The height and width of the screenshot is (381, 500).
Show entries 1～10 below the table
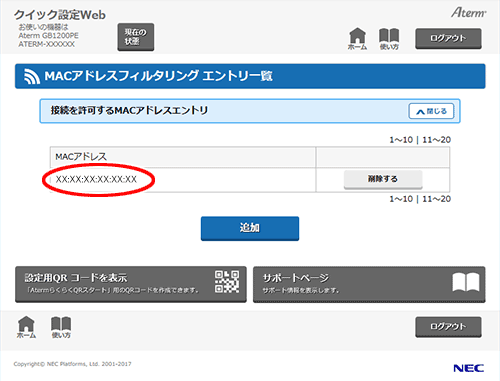pyautogui.click(x=401, y=199)
